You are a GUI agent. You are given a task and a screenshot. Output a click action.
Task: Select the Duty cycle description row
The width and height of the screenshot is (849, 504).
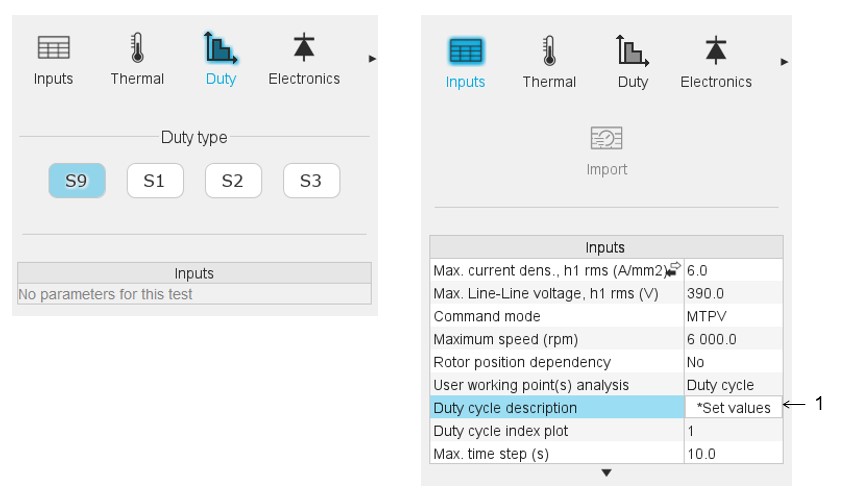click(x=557, y=408)
